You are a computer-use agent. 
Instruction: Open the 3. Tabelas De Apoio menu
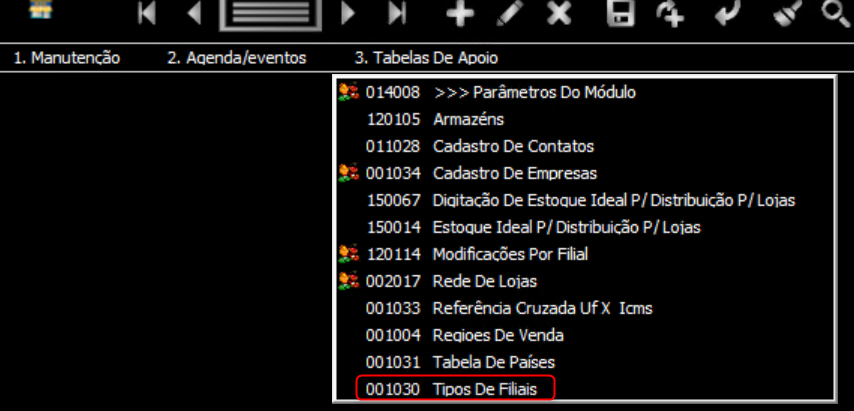[426, 58]
